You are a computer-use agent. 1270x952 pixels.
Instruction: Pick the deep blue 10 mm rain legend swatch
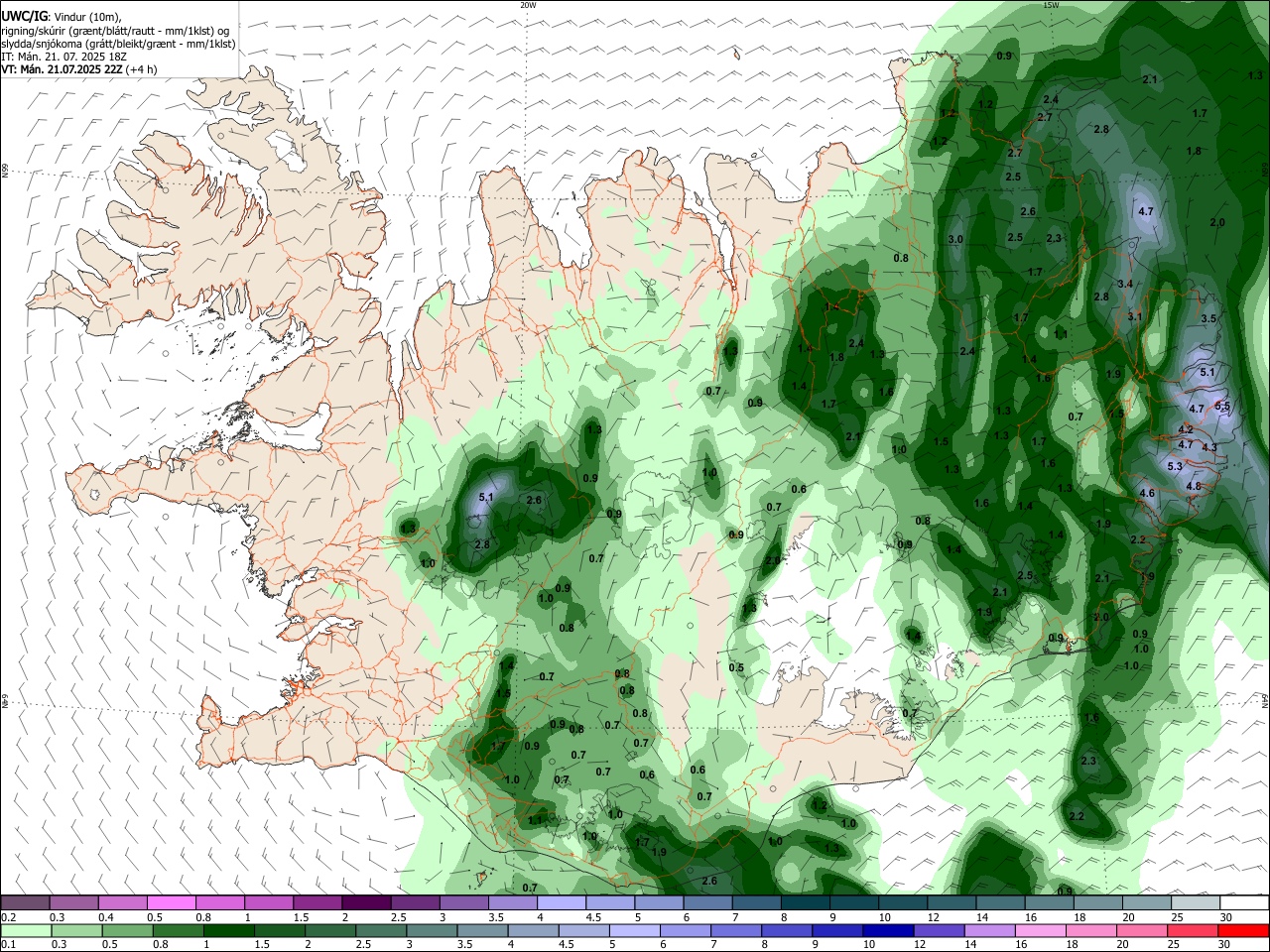[x=886, y=930]
